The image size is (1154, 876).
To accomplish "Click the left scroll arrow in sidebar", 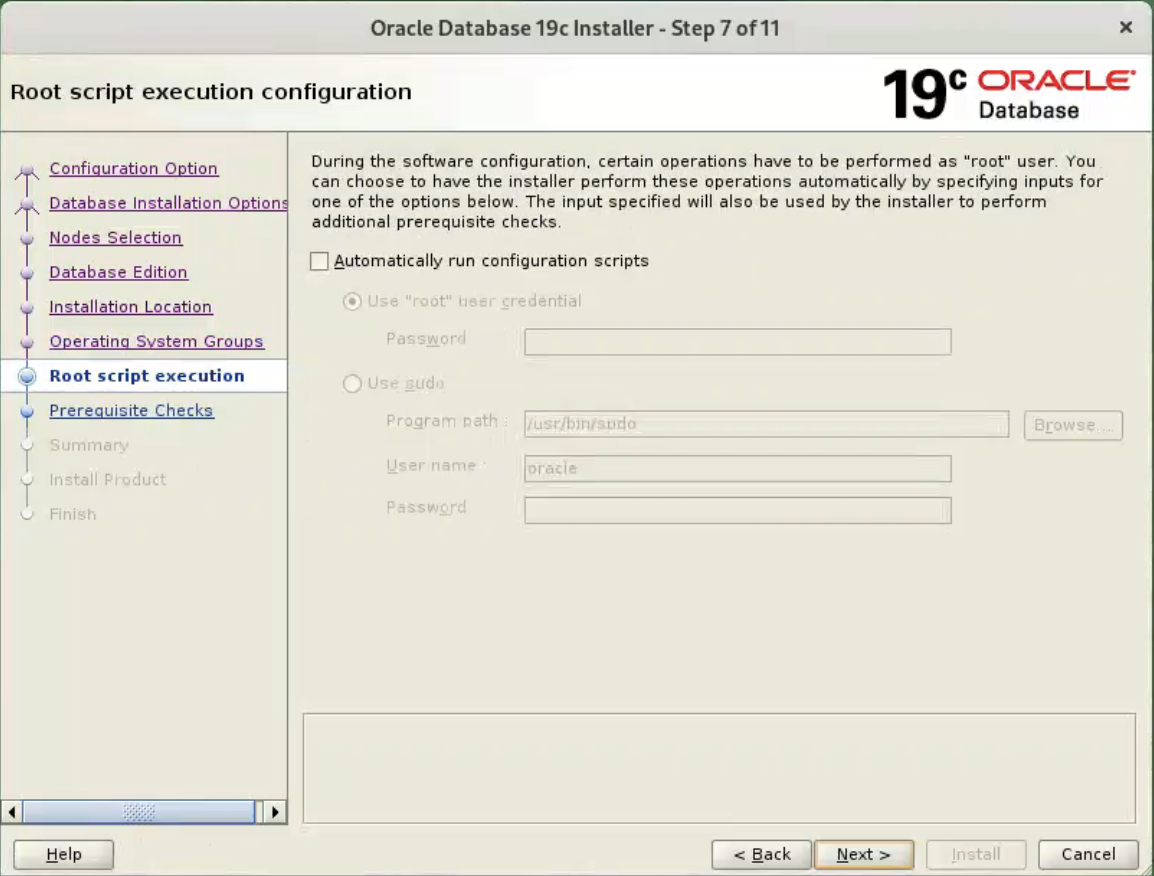I will (12, 812).
